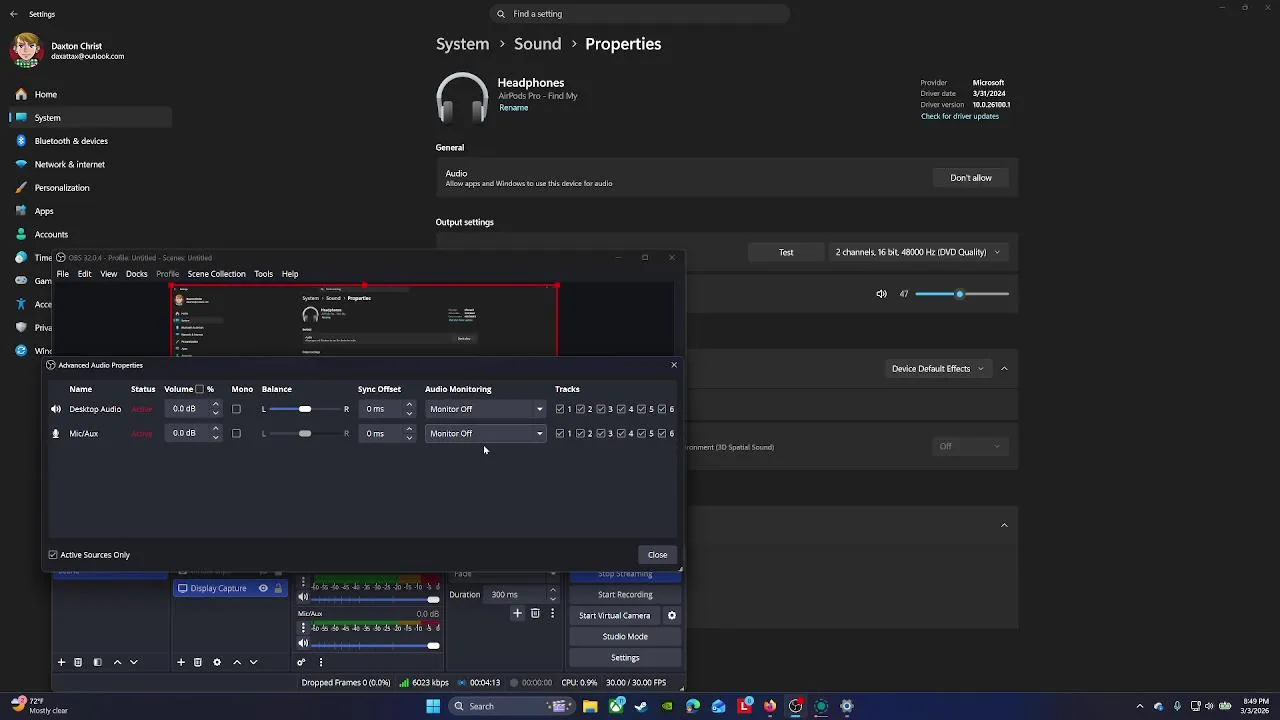Screen dimensions: 1280x720
Task: Mute Desktop Audio speaker icon in Advanced Audio
Action: pos(56,409)
